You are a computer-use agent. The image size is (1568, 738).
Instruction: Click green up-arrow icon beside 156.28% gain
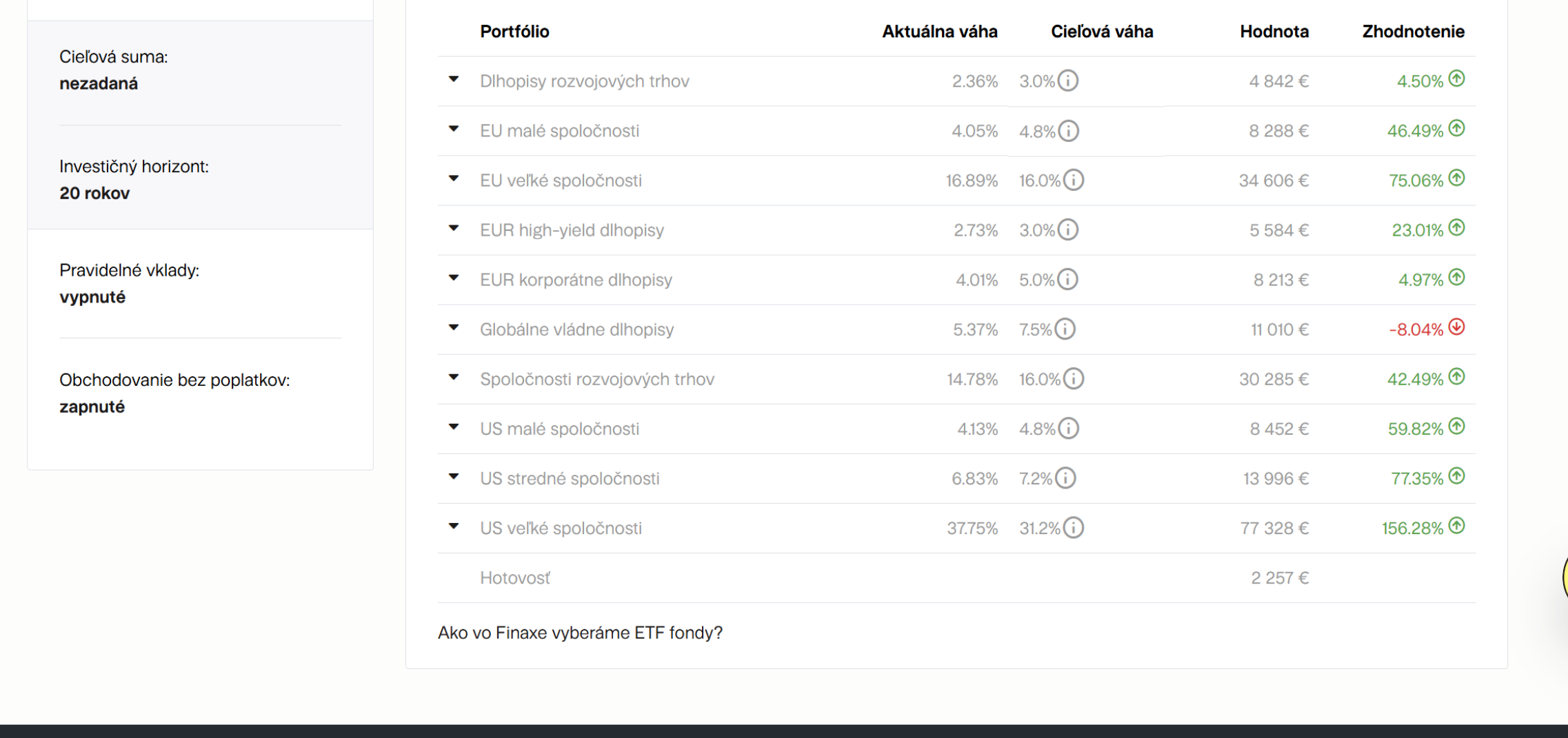click(x=1456, y=526)
